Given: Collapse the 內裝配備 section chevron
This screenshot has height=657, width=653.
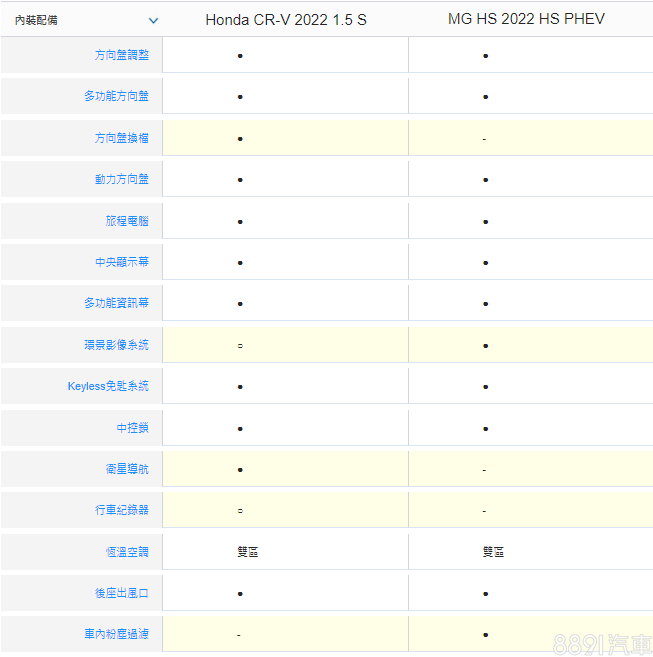Looking at the screenshot, I should 153,20.
